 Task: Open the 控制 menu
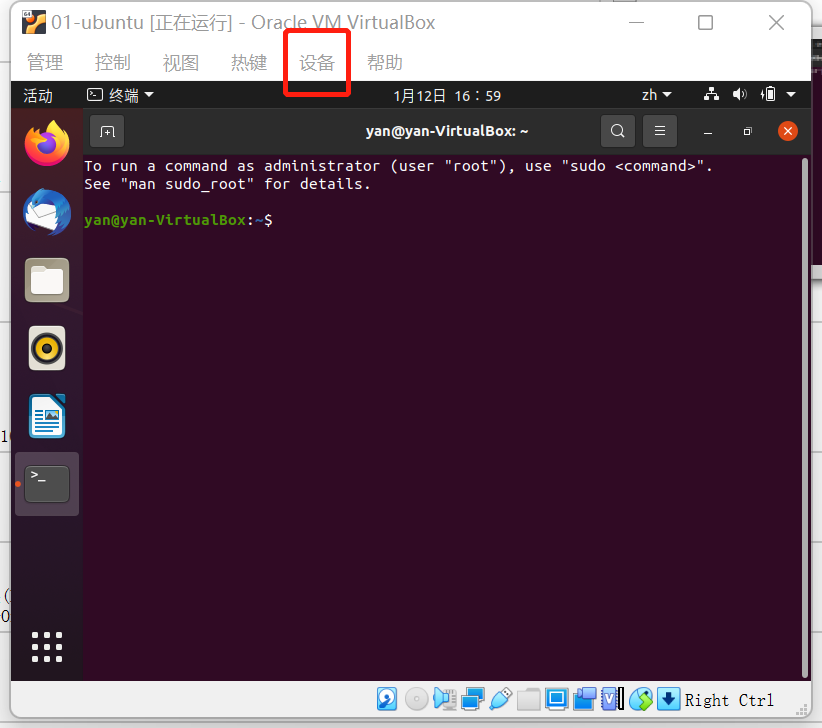coord(113,63)
